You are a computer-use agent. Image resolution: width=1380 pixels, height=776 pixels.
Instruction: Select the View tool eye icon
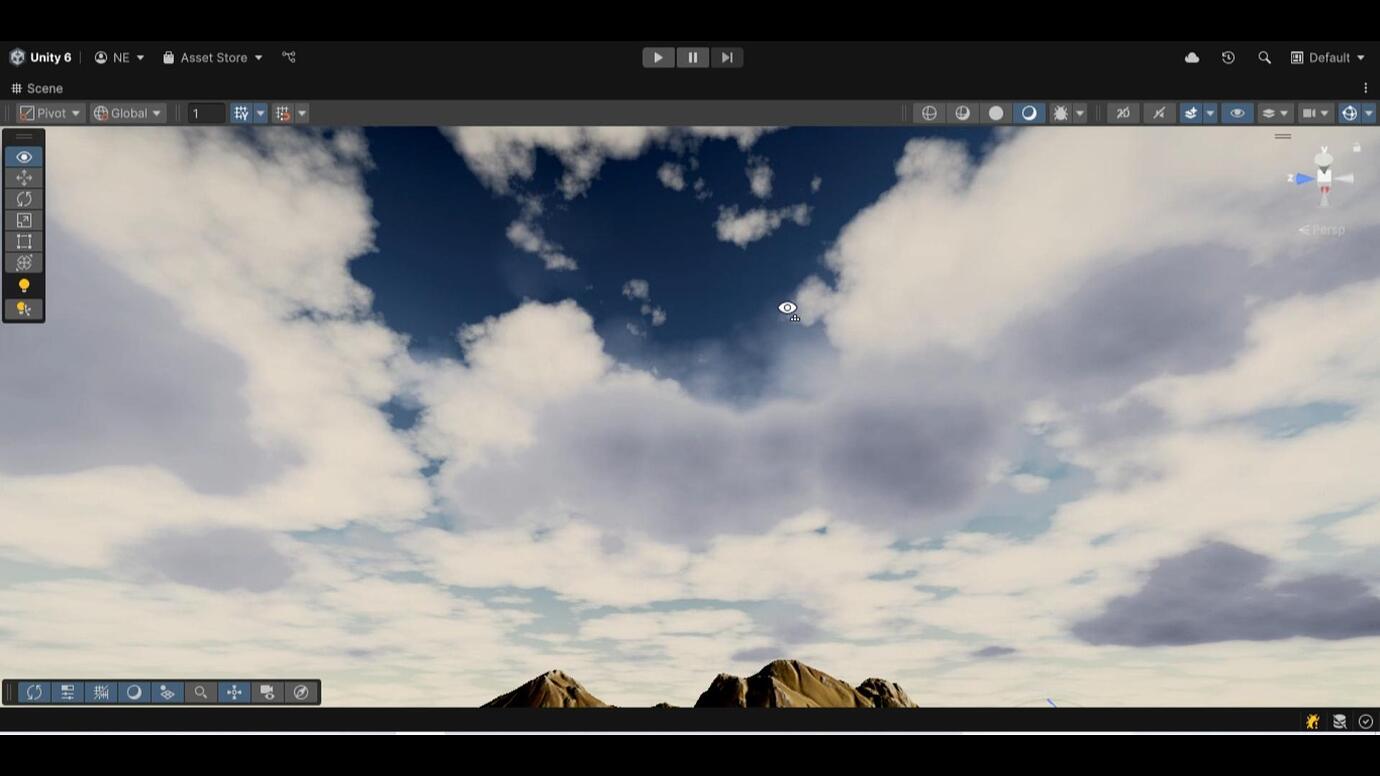(24, 156)
